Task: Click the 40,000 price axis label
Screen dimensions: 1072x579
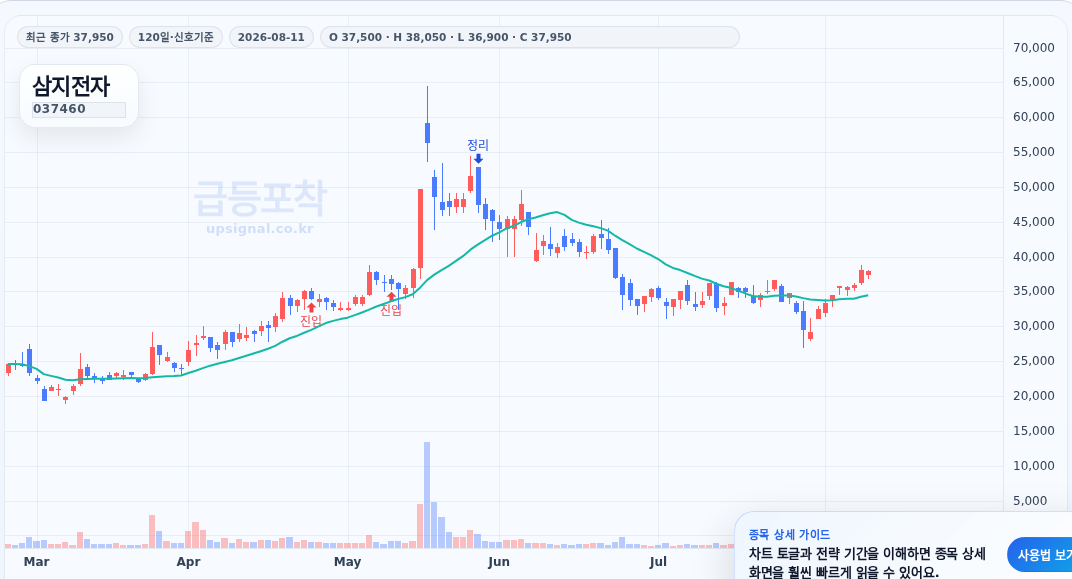Action: click(1033, 256)
